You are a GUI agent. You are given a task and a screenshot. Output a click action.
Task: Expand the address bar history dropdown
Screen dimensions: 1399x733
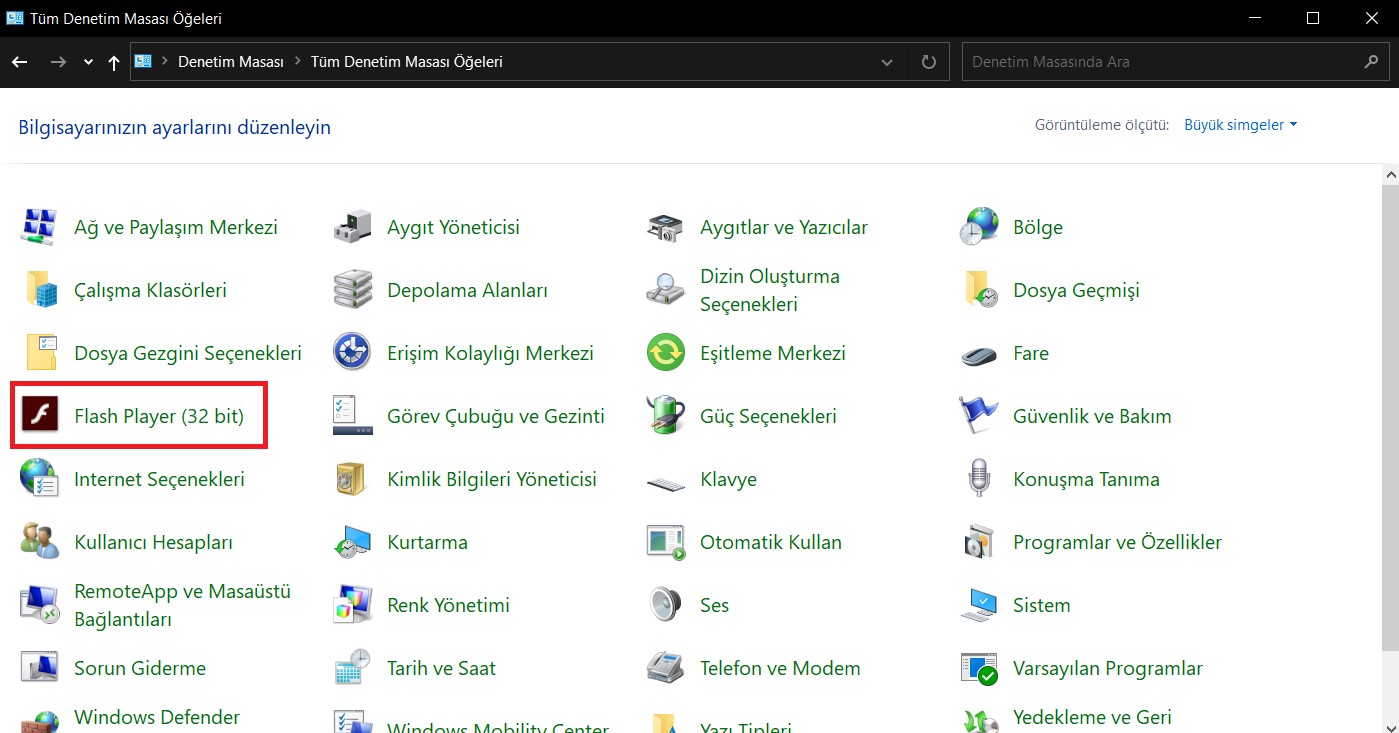point(887,62)
